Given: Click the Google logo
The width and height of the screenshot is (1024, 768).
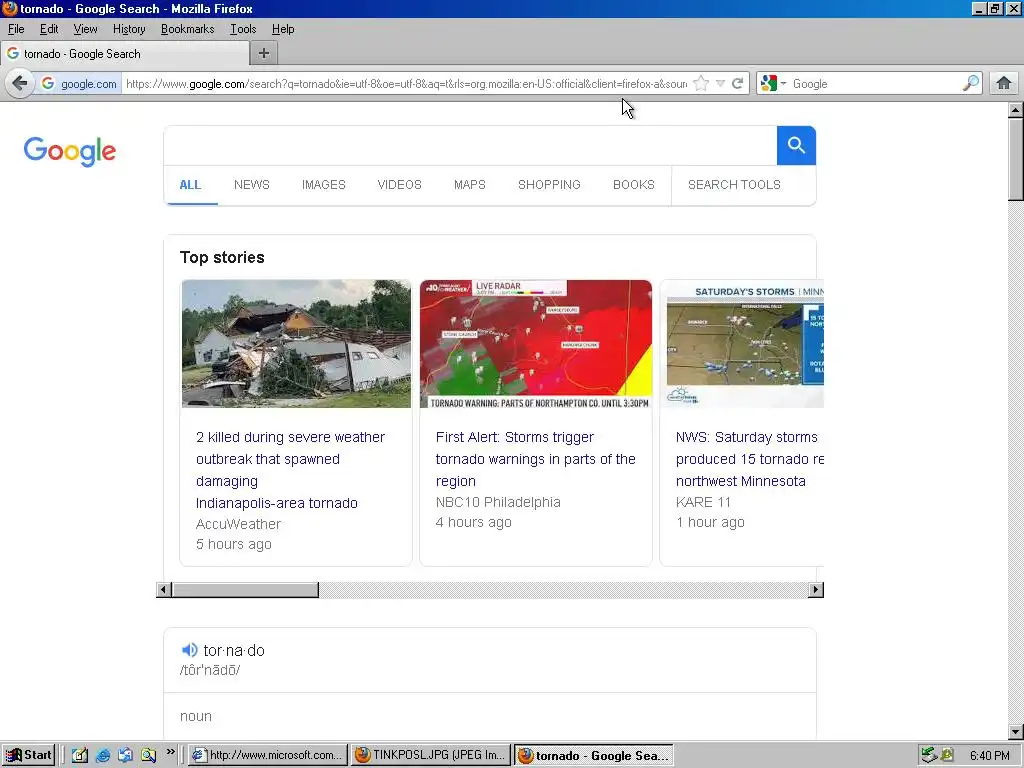Looking at the screenshot, I should (x=70, y=152).
